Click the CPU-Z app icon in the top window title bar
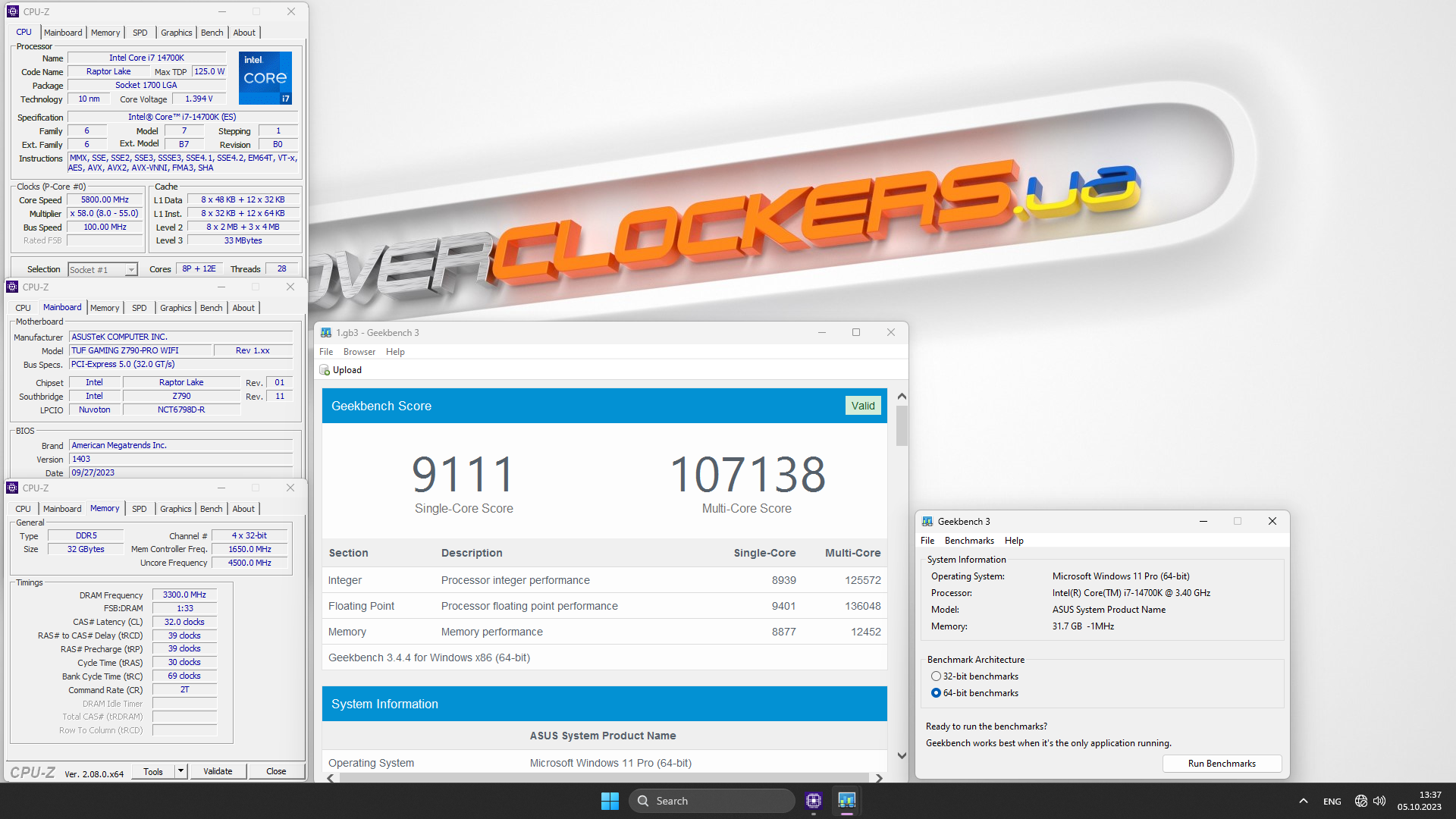The height and width of the screenshot is (819, 1456). click(x=13, y=11)
